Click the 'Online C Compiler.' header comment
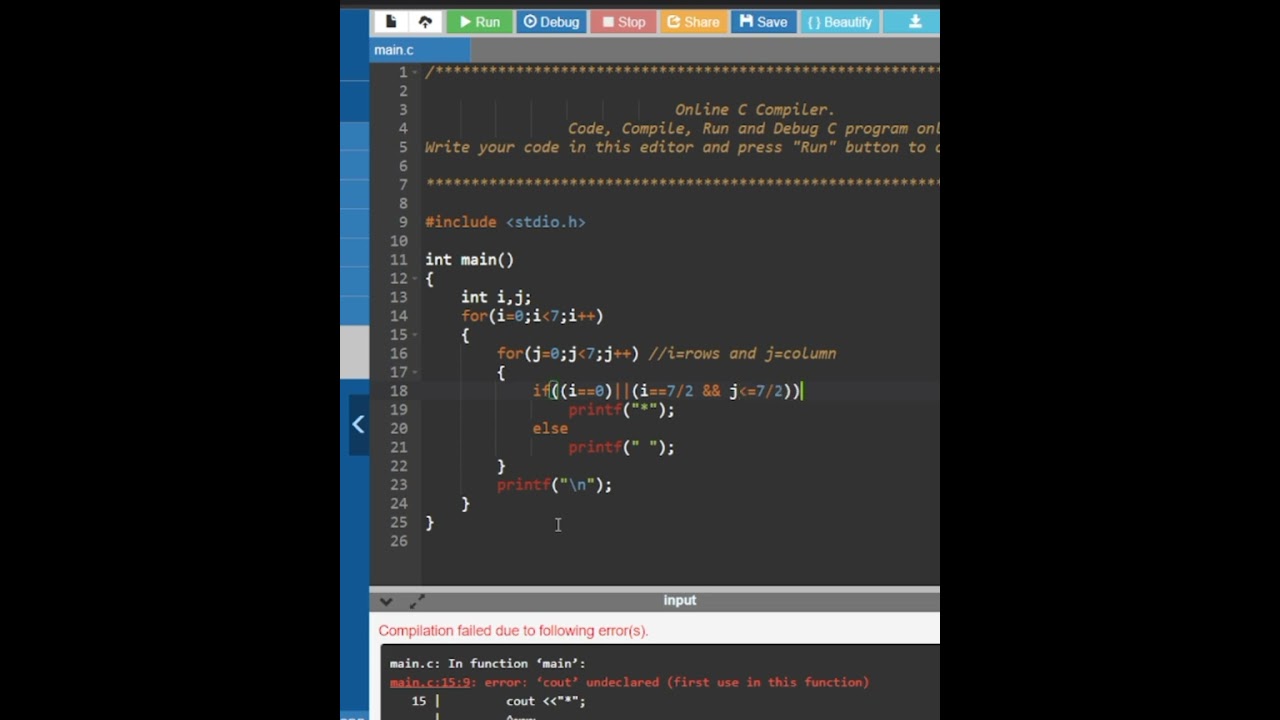1280x720 pixels. (755, 110)
